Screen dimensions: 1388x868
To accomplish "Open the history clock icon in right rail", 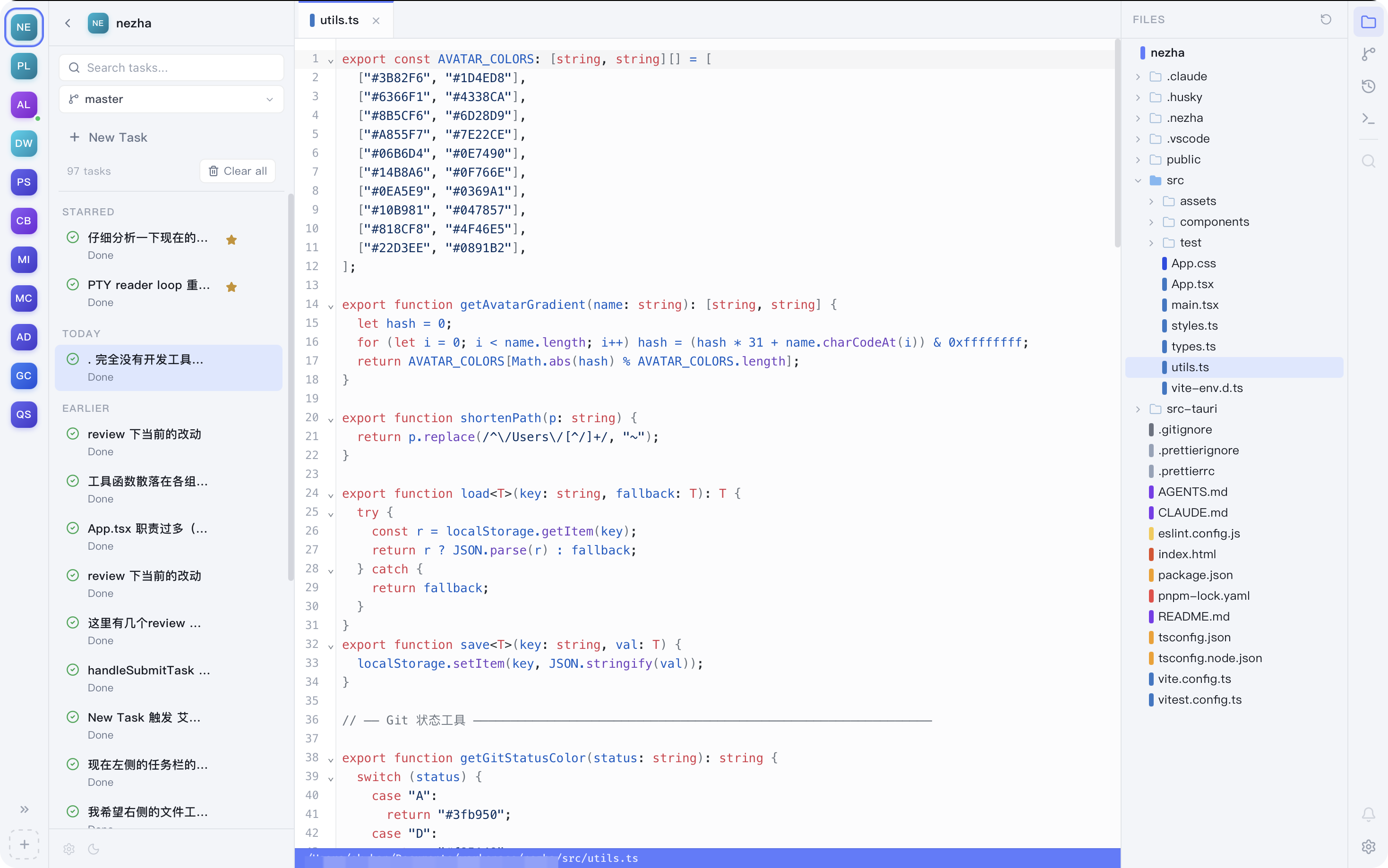I will click(1369, 87).
